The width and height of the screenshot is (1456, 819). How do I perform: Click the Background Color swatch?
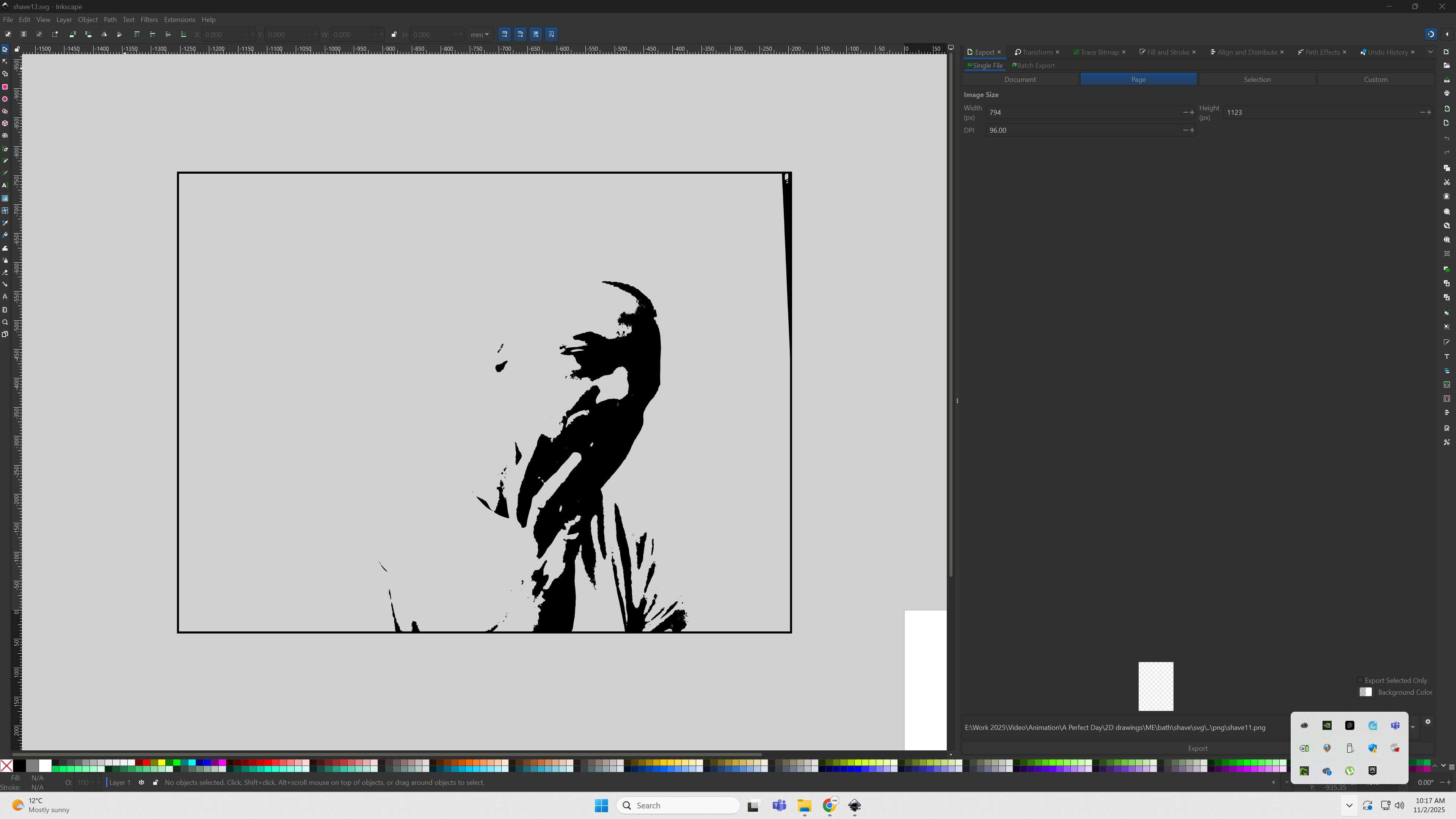point(1365,692)
